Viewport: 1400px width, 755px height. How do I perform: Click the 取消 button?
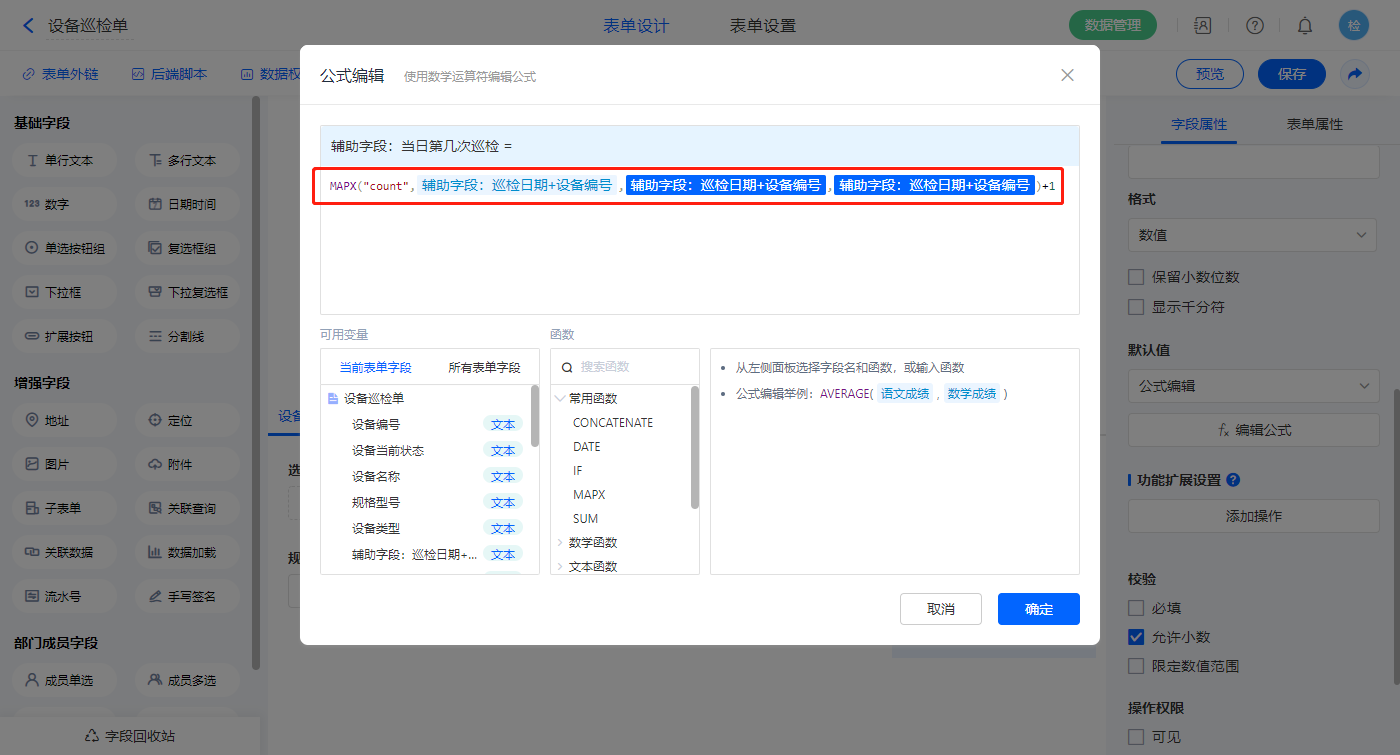tap(940, 609)
